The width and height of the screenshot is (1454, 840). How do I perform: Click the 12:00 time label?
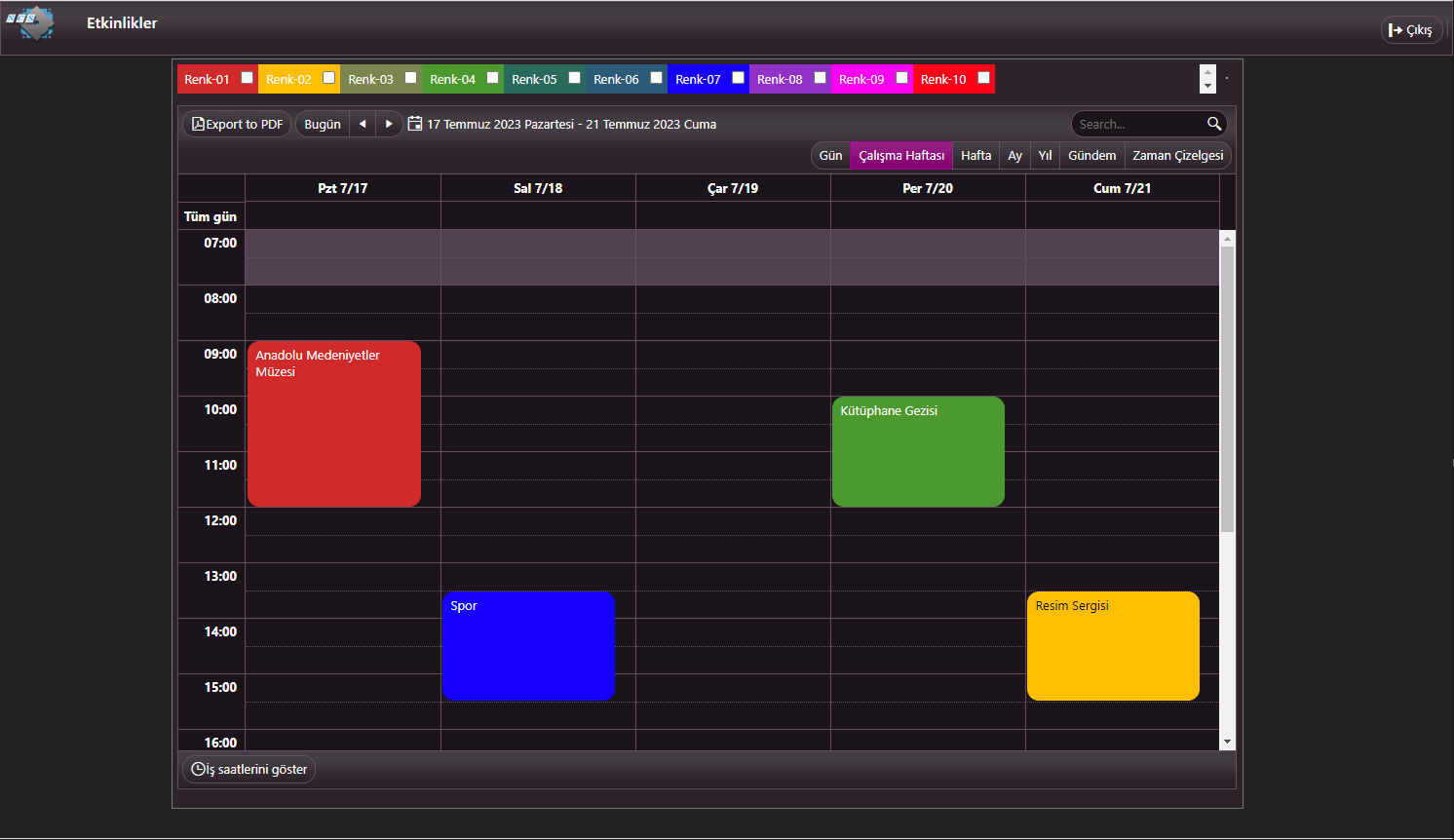(220, 520)
